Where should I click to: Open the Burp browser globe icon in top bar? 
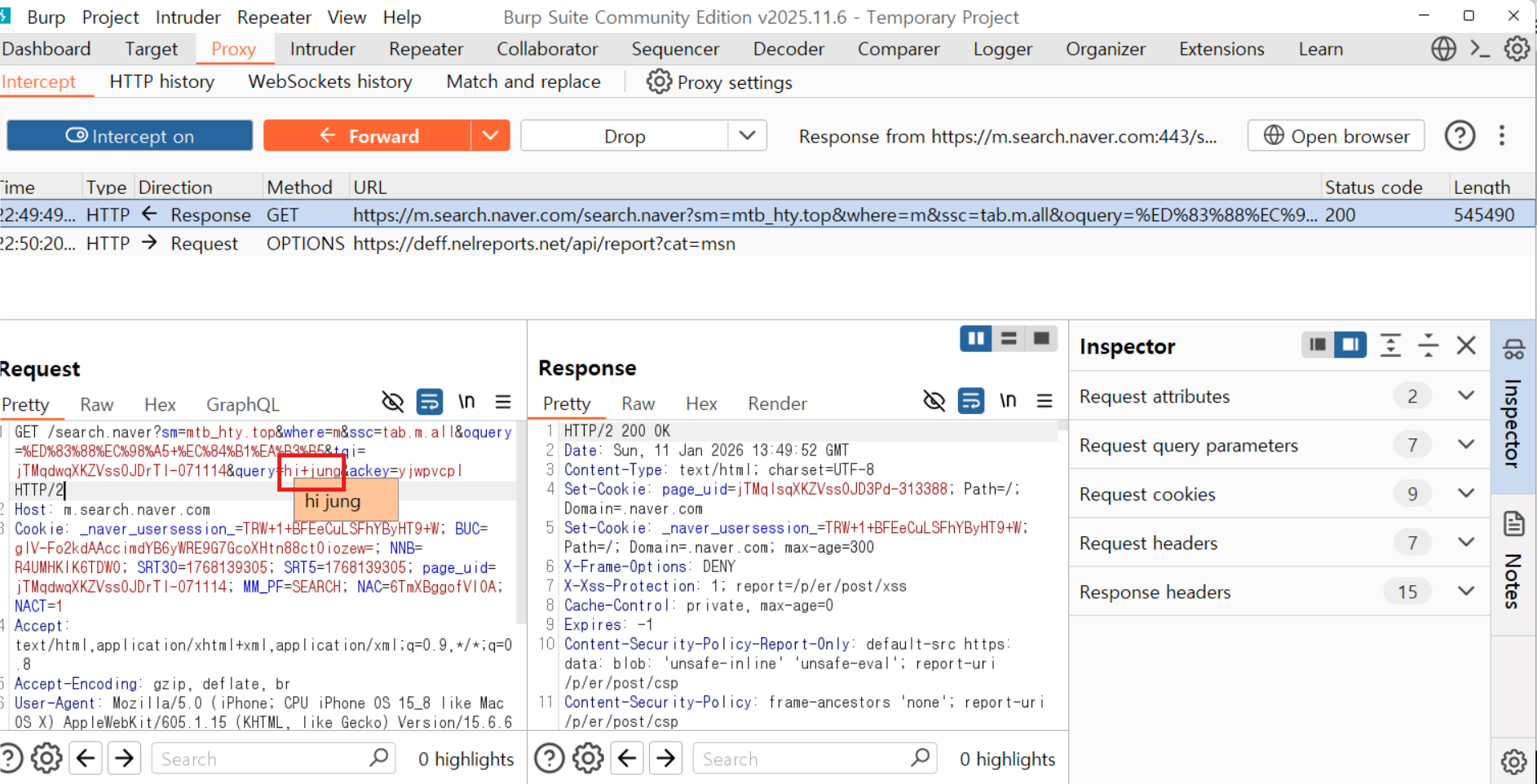point(1443,49)
